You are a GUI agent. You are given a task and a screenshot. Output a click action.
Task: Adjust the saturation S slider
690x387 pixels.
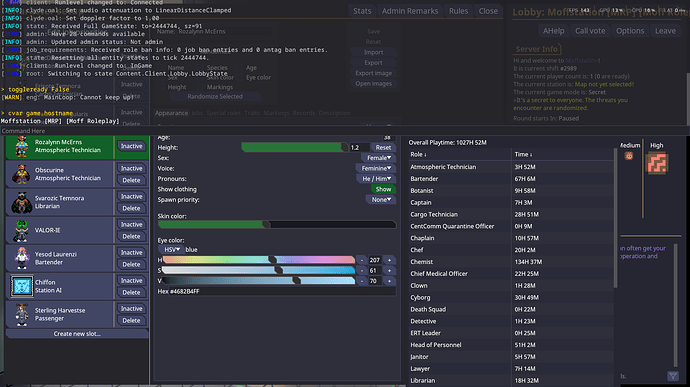259,270
